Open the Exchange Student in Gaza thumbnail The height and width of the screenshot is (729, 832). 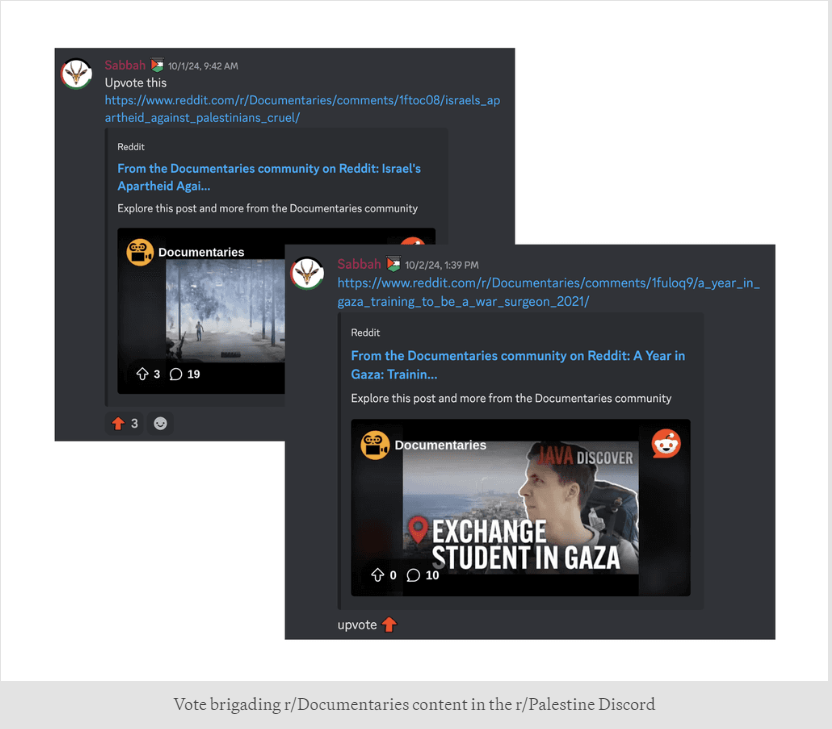521,507
